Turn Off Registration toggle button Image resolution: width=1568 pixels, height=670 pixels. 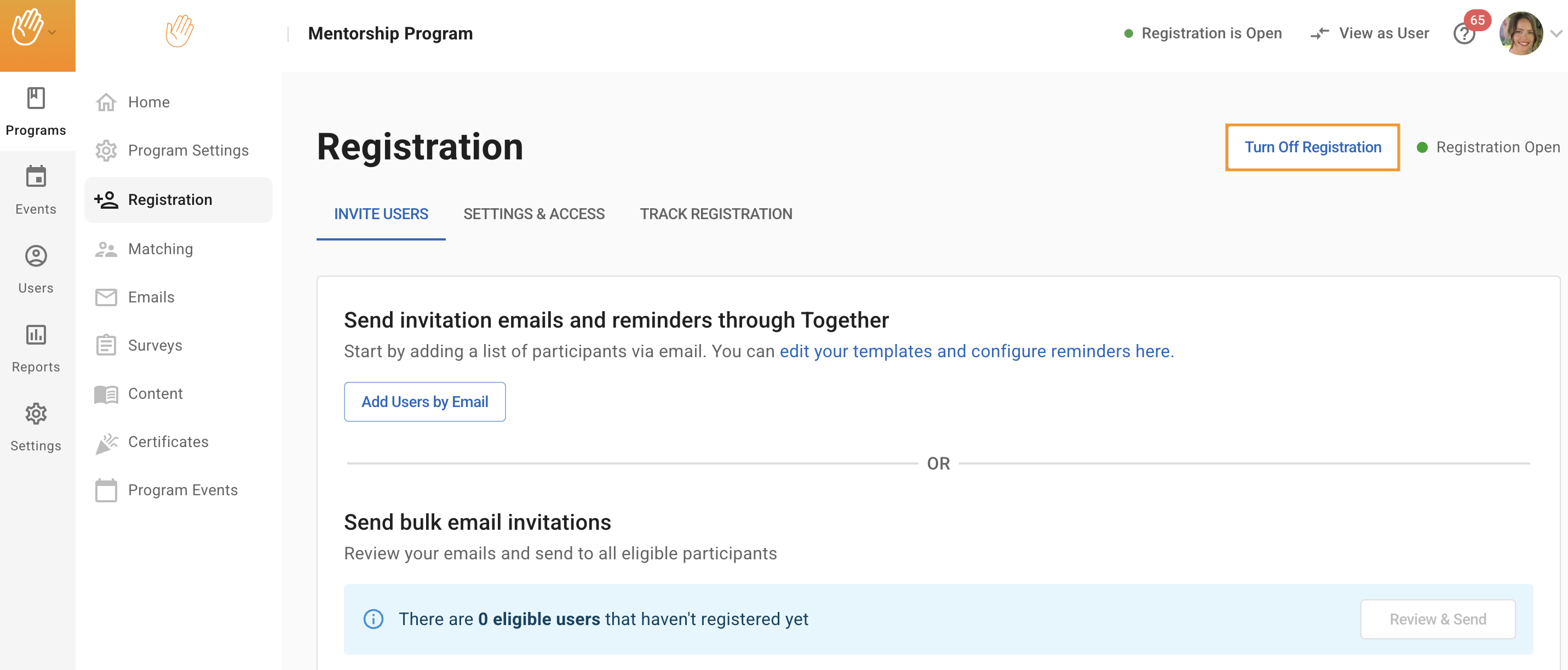click(1312, 147)
